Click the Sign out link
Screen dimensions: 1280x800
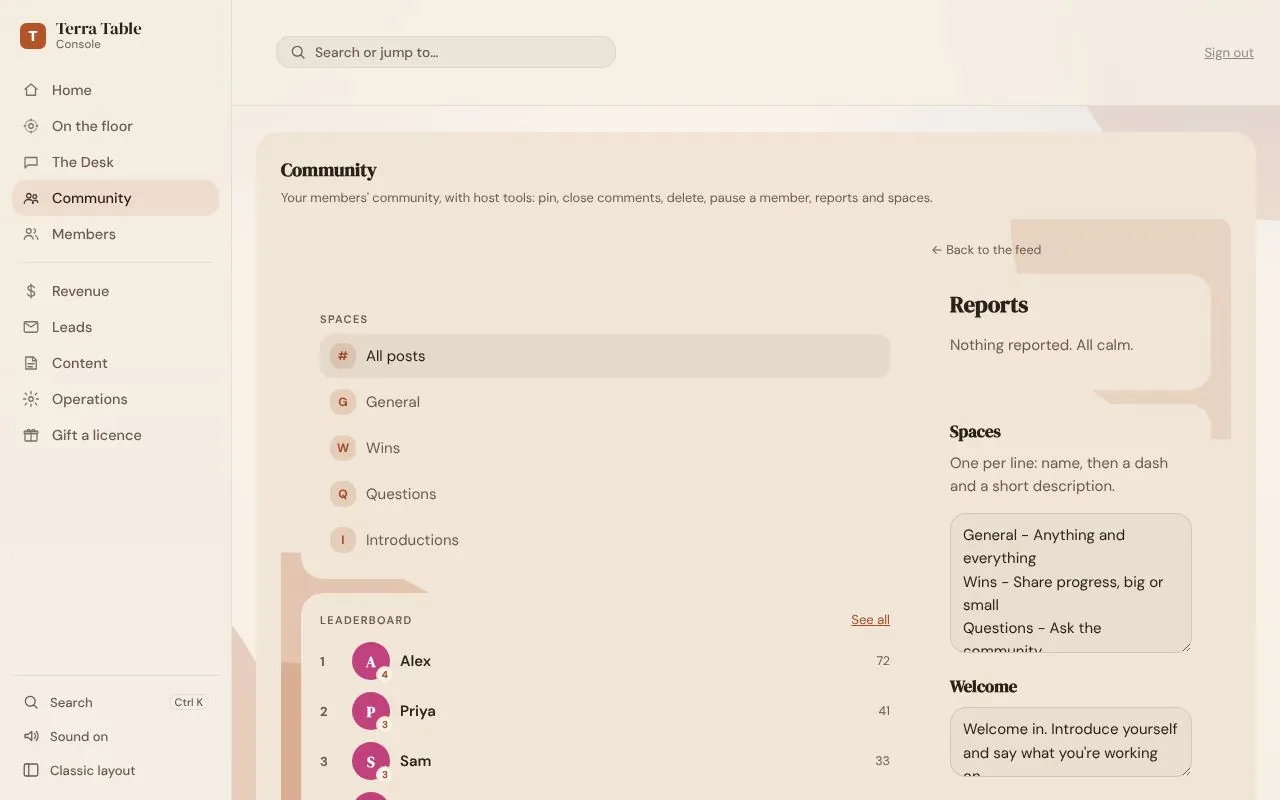(1229, 53)
